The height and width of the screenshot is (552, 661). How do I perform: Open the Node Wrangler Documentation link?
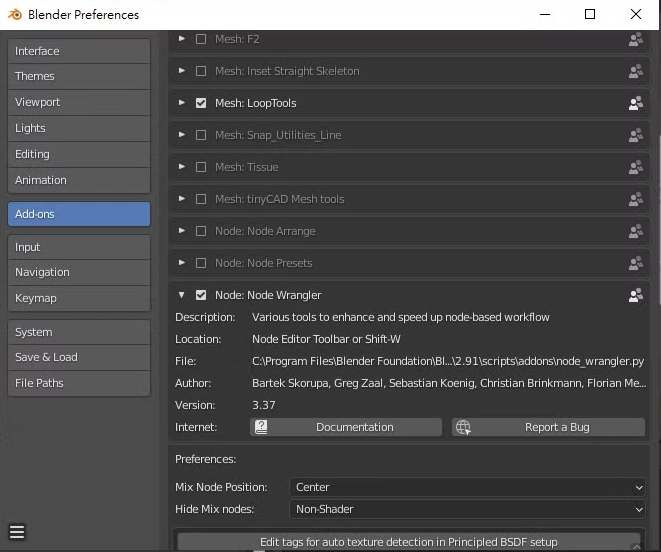click(x=346, y=427)
